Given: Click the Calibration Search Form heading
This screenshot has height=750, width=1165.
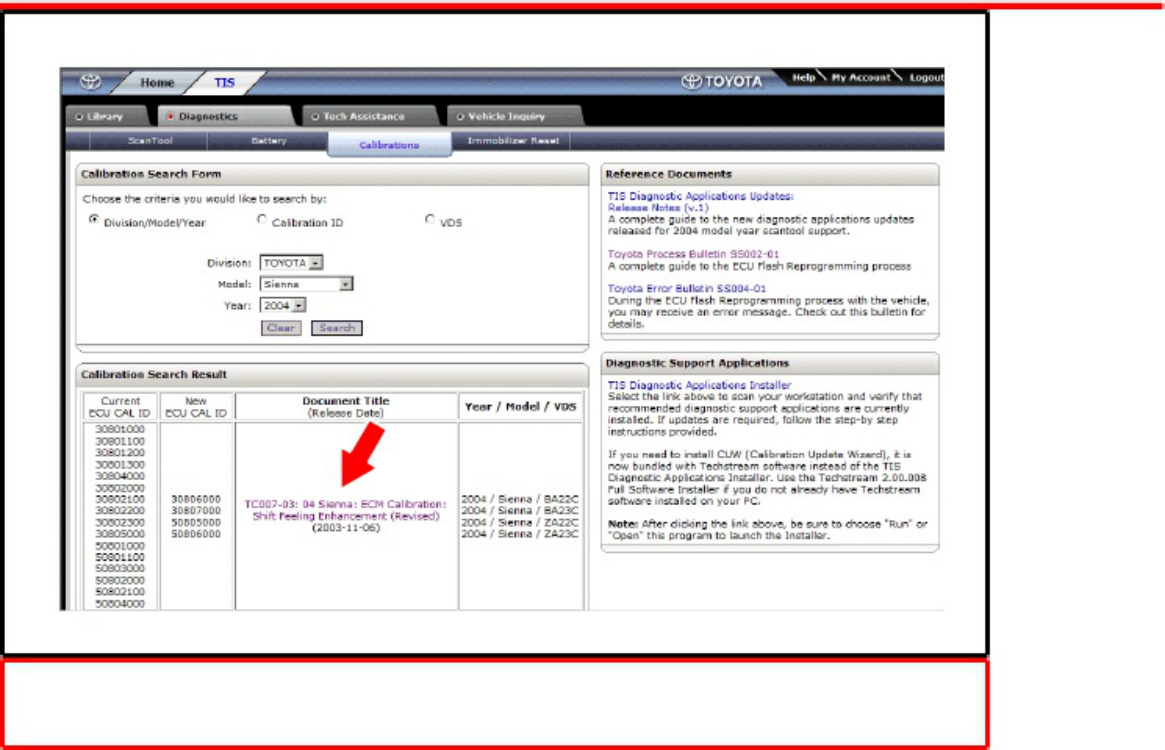Looking at the screenshot, I should [151, 174].
